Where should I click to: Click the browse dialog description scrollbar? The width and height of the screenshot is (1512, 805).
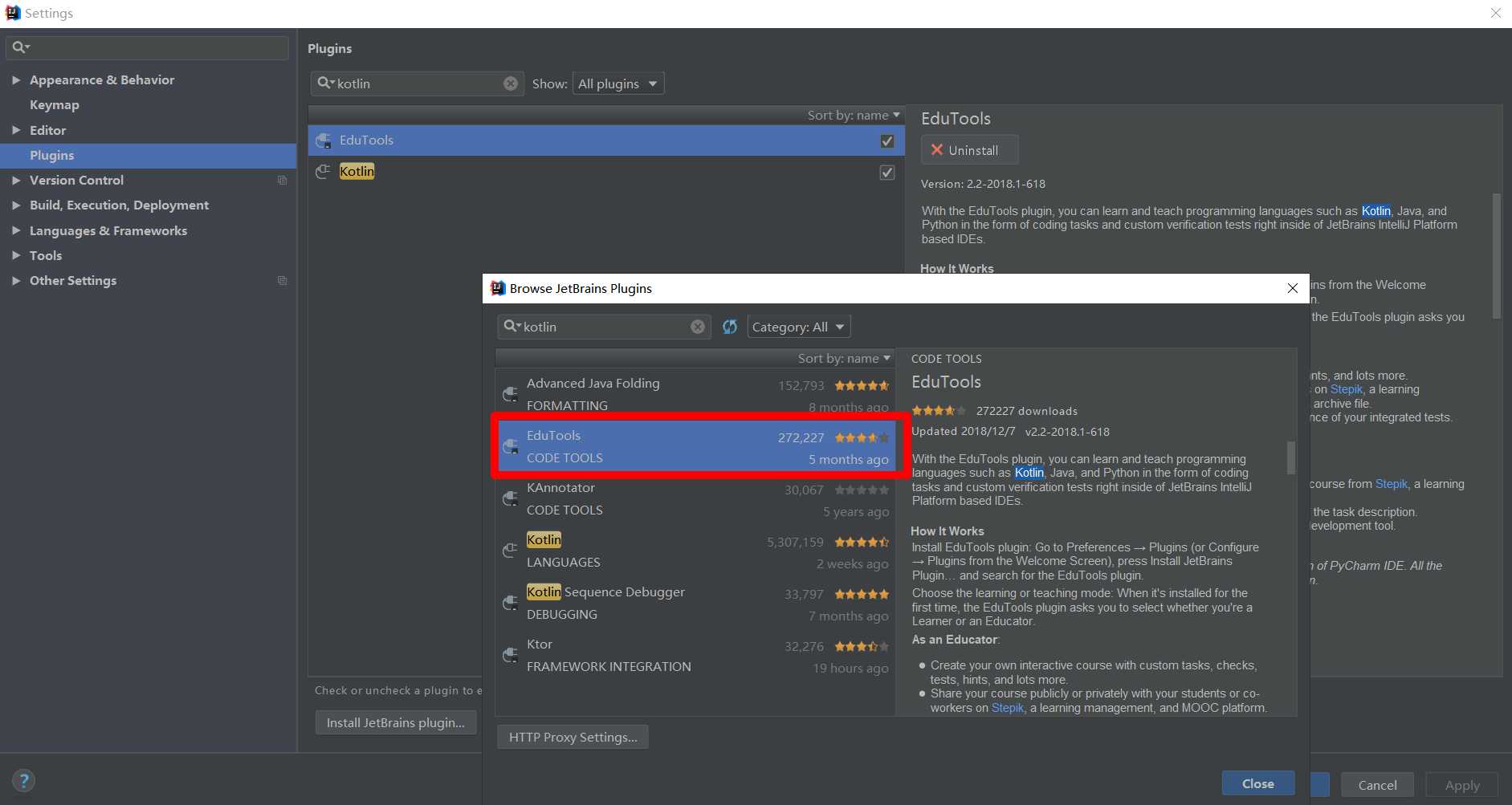coord(1291,457)
